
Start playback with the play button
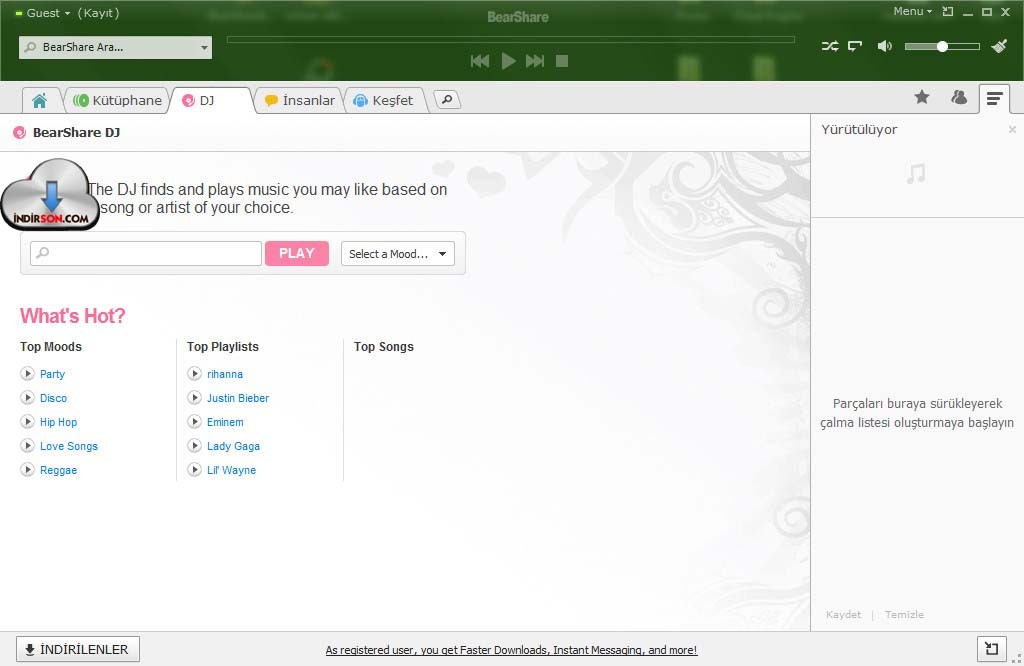[x=508, y=61]
